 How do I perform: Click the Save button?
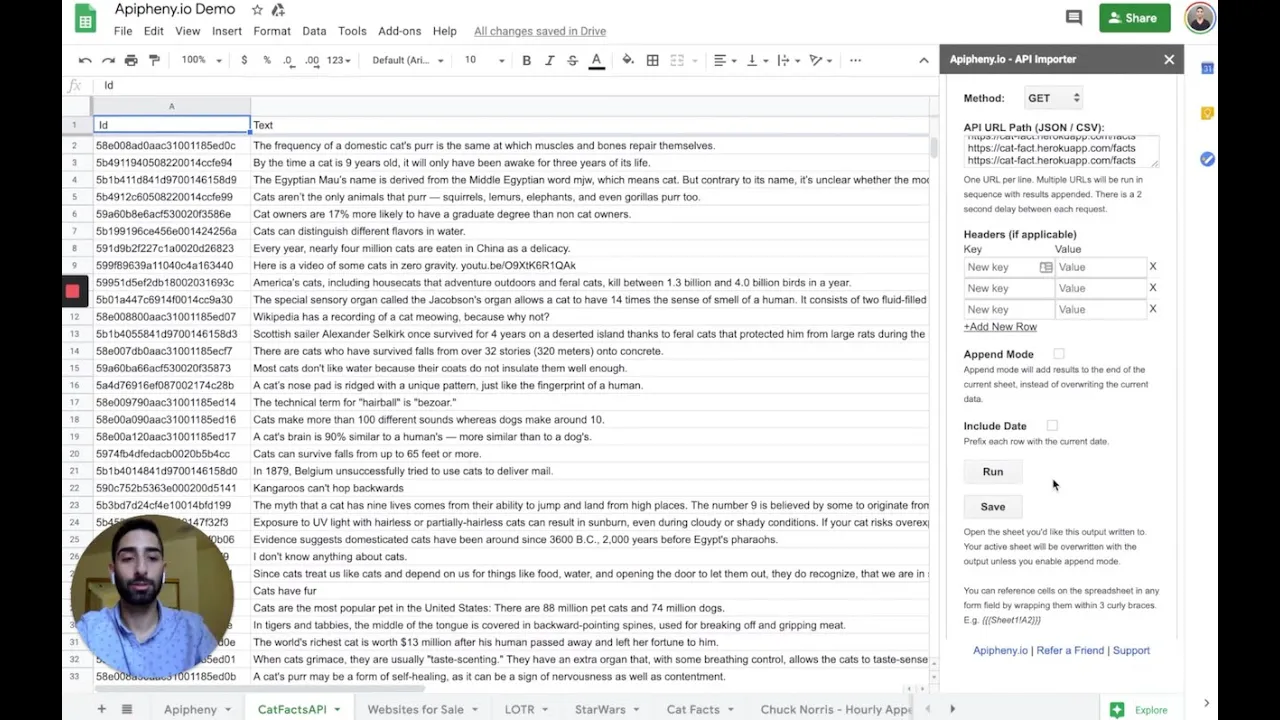[x=992, y=506]
